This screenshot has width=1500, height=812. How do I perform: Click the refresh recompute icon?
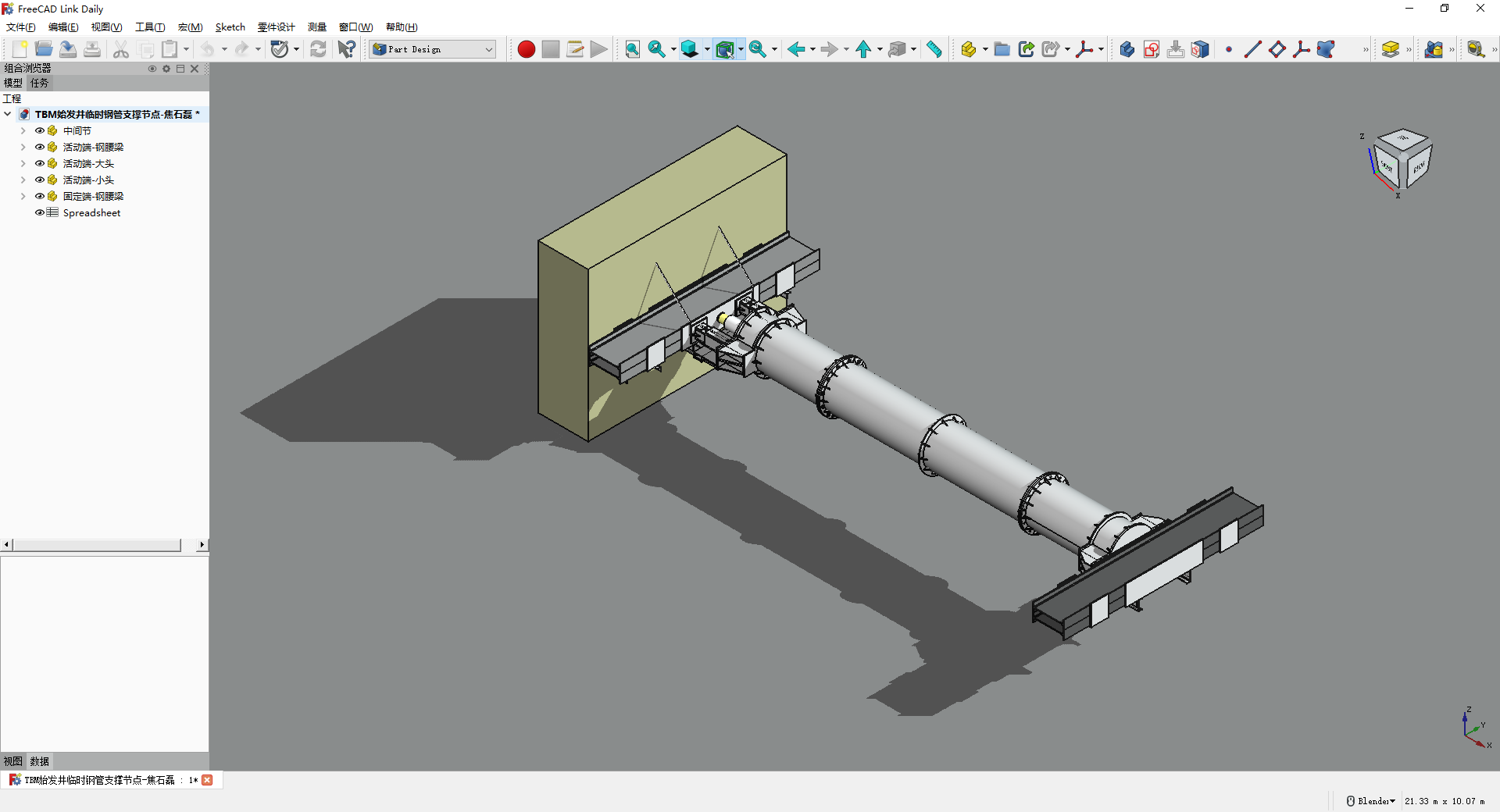pyautogui.click(x=318, y=49)
